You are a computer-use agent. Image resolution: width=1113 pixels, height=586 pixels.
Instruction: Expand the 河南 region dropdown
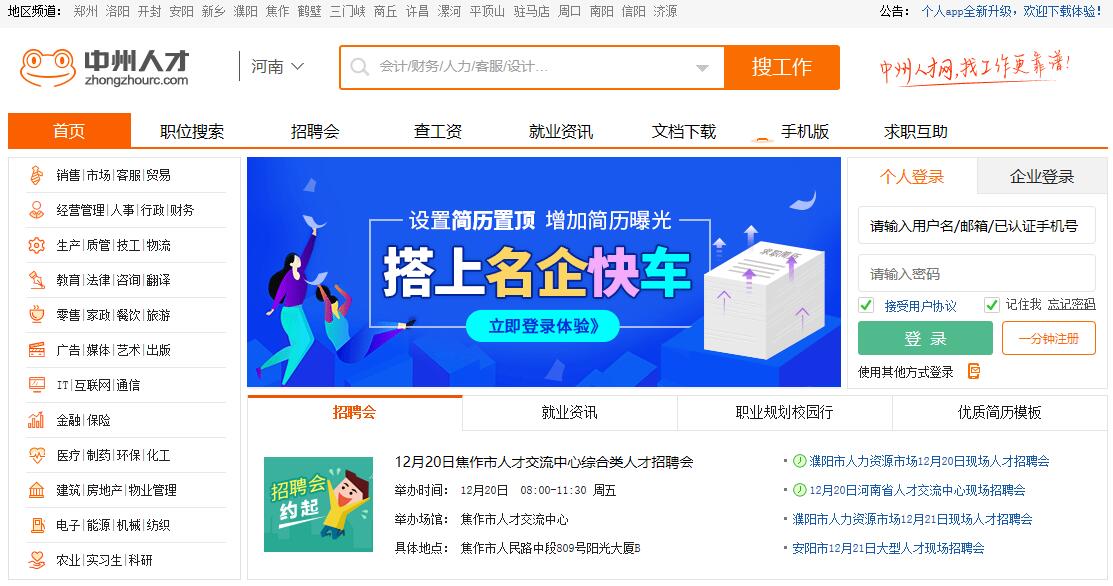pyautogui.click(x=278, y=67)
